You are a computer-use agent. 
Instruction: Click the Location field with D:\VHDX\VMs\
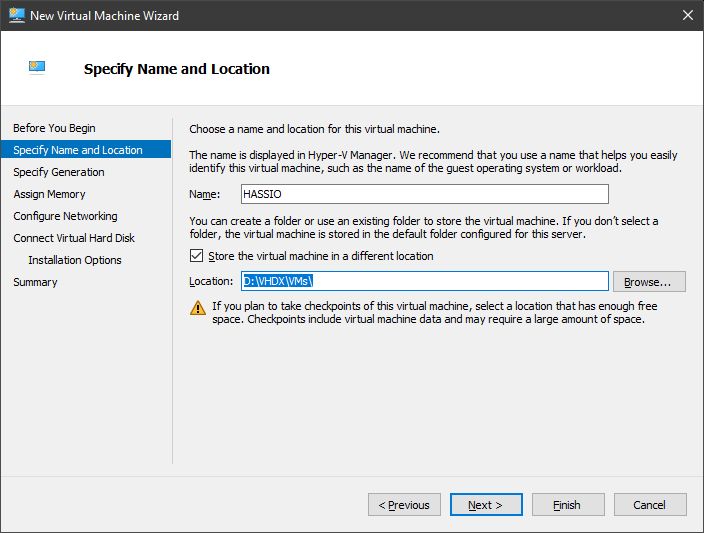[x=425, y=281]
